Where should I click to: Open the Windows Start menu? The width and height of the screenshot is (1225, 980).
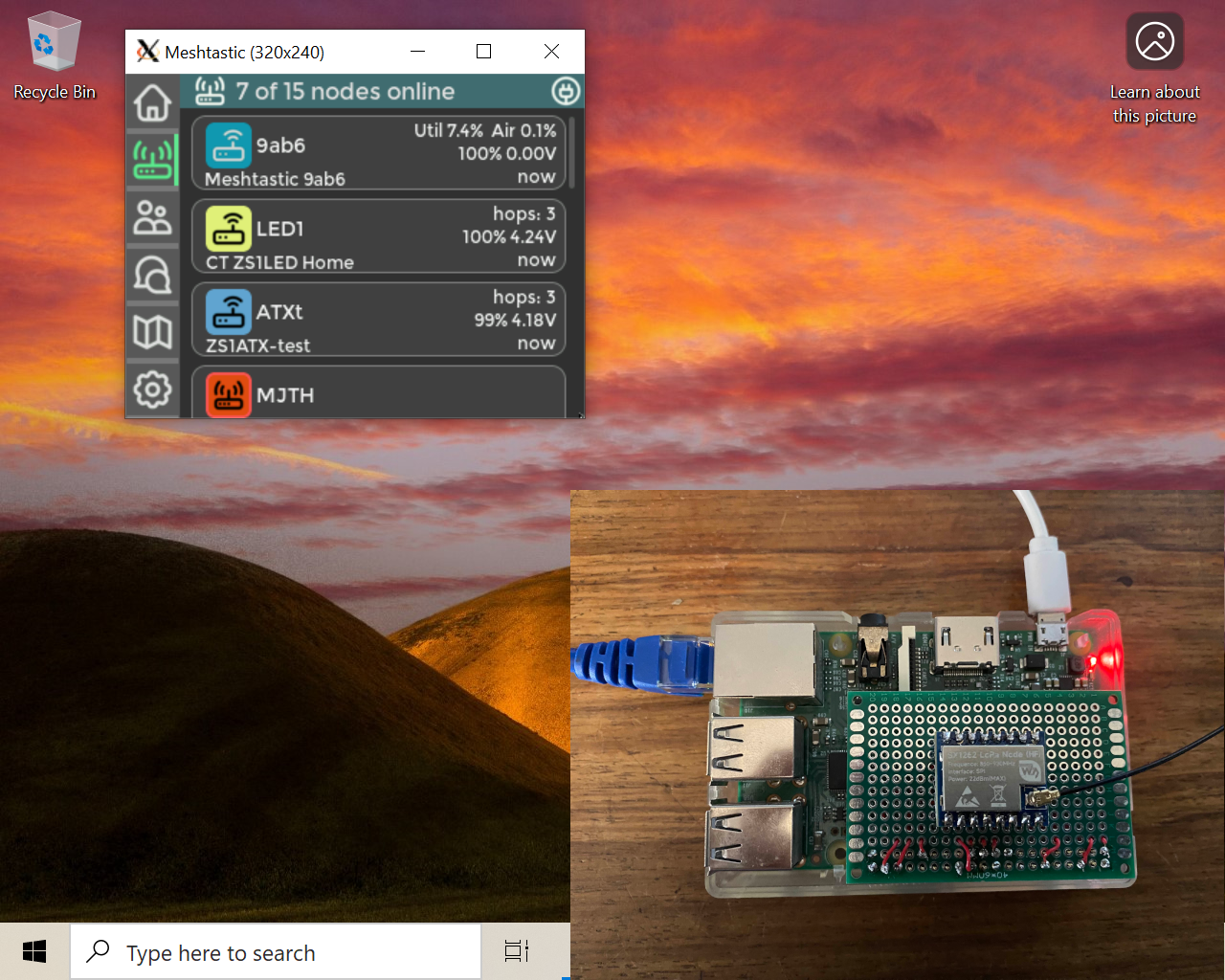pyautogui.click(x=34, y=951)
